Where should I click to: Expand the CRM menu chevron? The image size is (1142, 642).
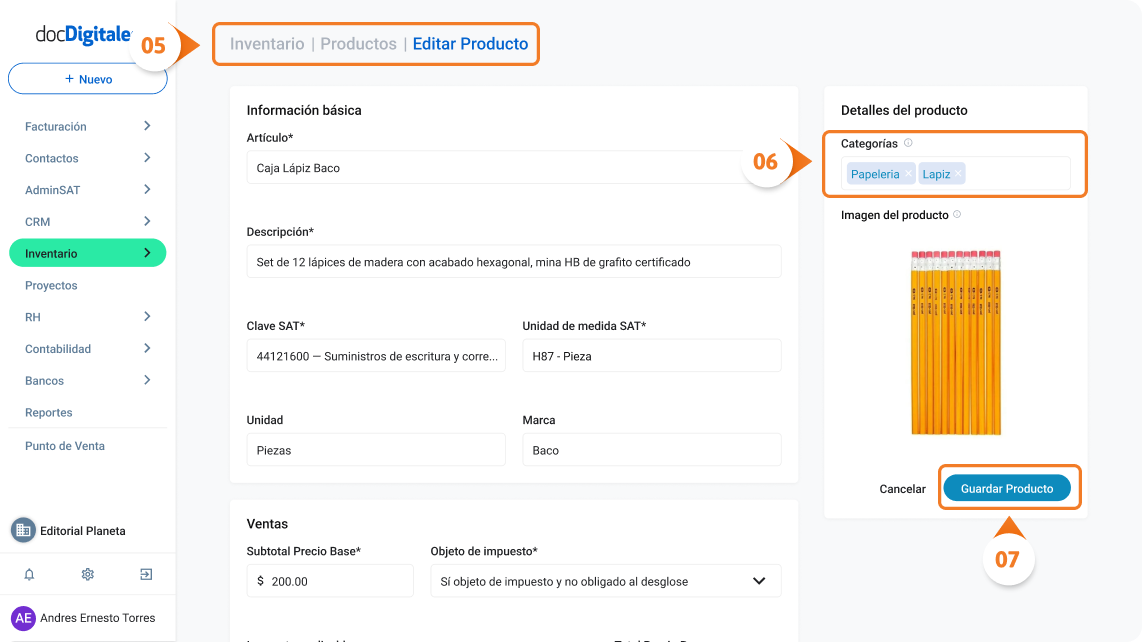[x=147, y=221]
